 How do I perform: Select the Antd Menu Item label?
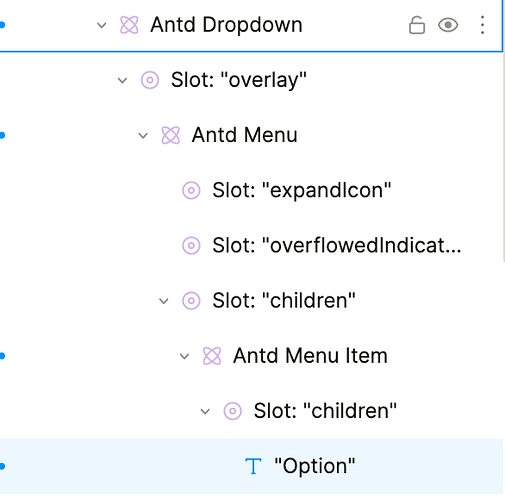click(310, 356)
